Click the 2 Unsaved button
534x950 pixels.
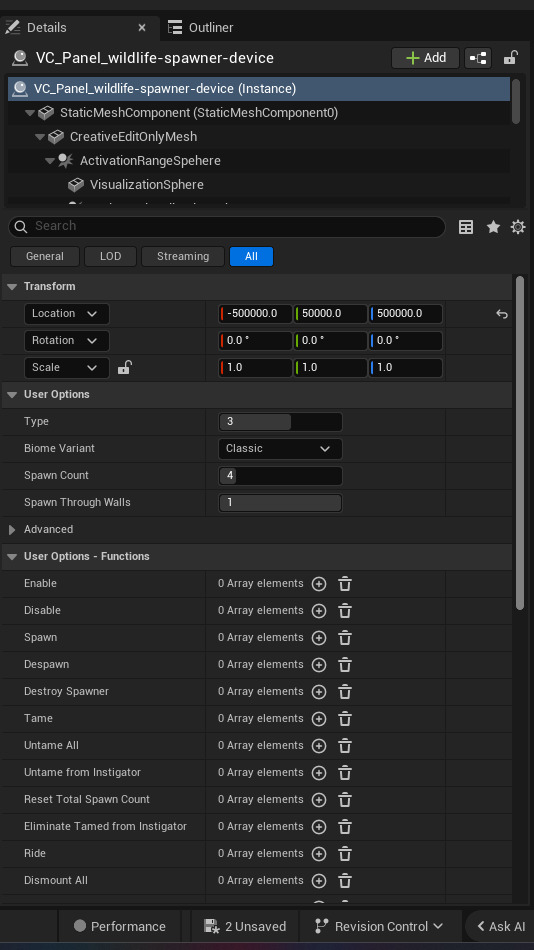click(x=245, y=926)
